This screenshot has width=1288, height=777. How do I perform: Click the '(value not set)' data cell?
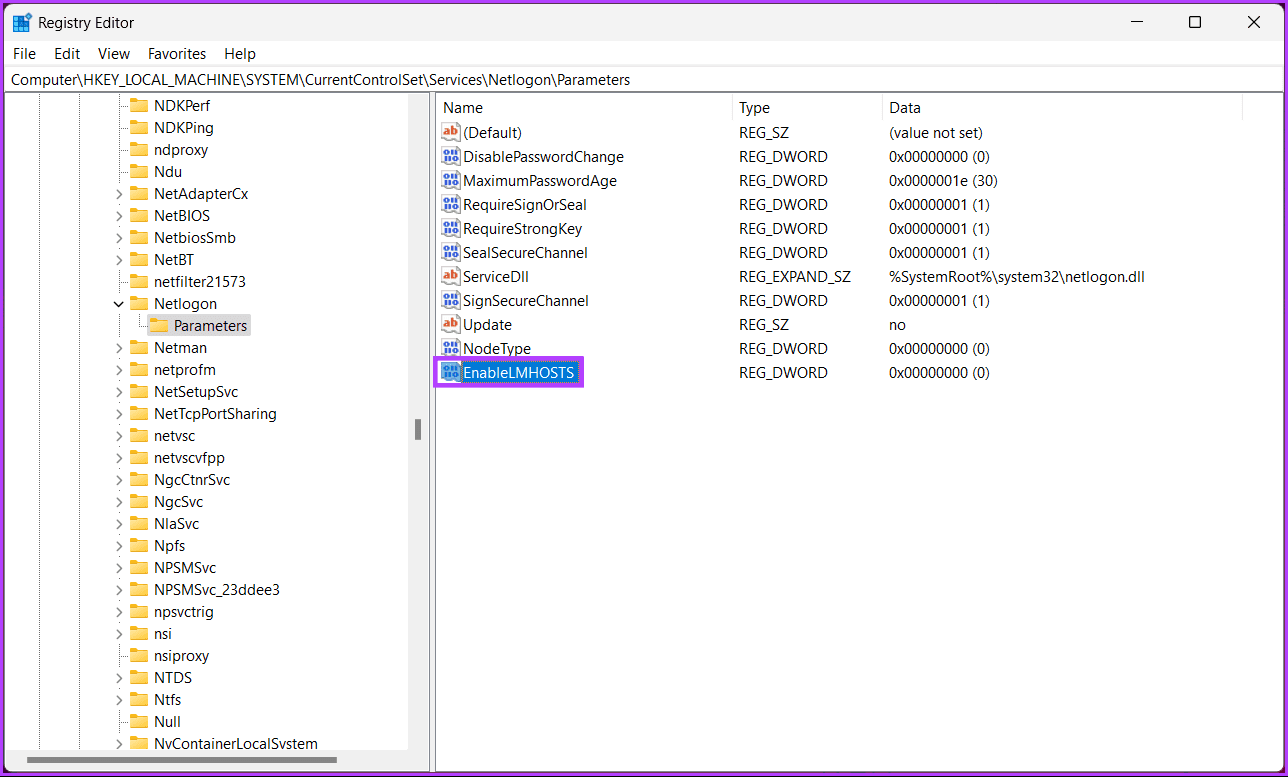[x=936, y=132]
